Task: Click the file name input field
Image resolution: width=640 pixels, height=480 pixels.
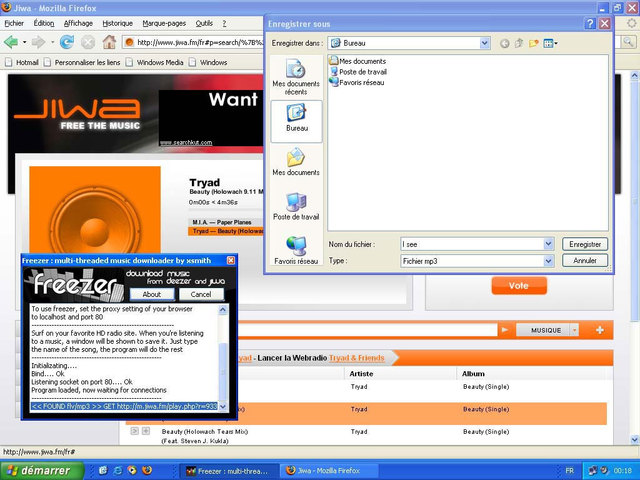Action: [x=472, y=244]
